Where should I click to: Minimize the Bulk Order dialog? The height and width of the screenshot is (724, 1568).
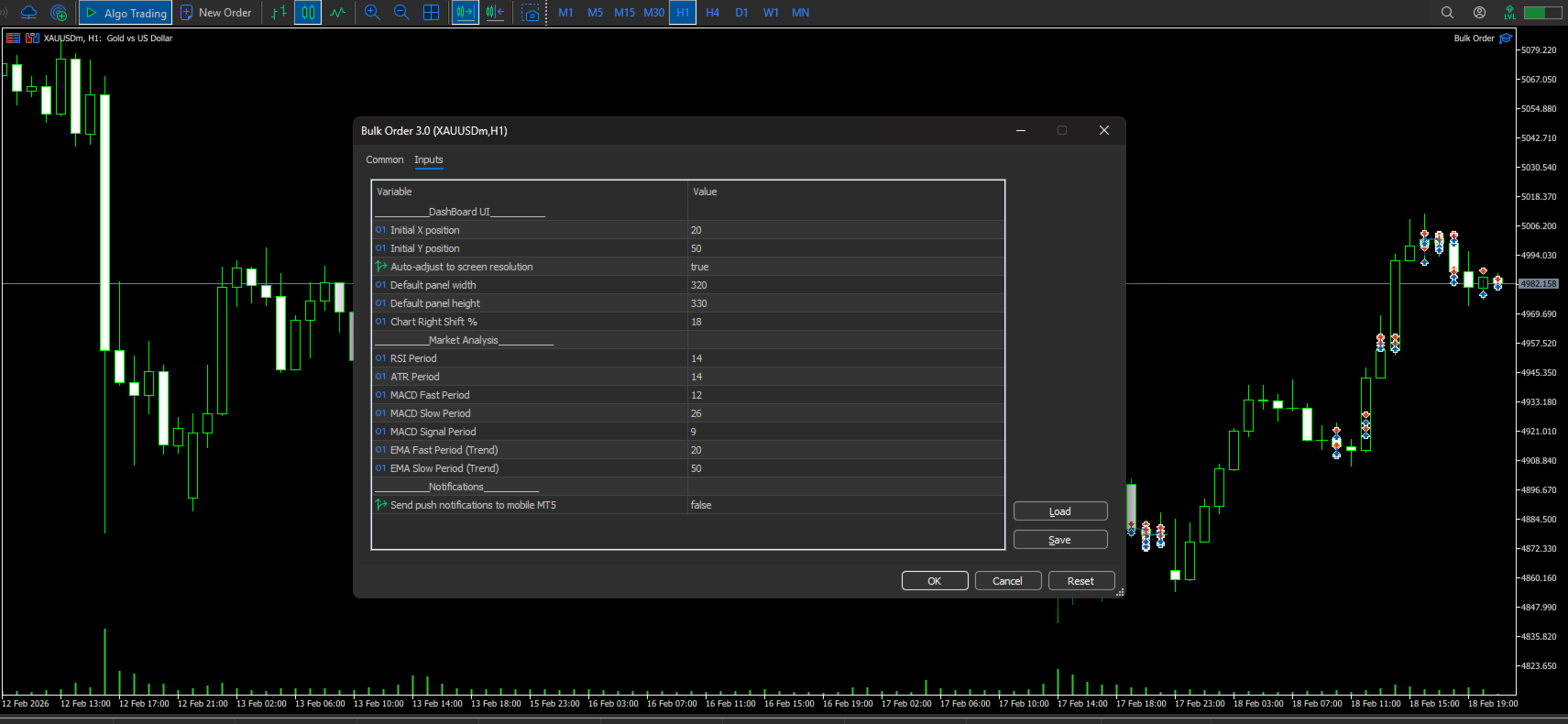[x=1020, y=130]
